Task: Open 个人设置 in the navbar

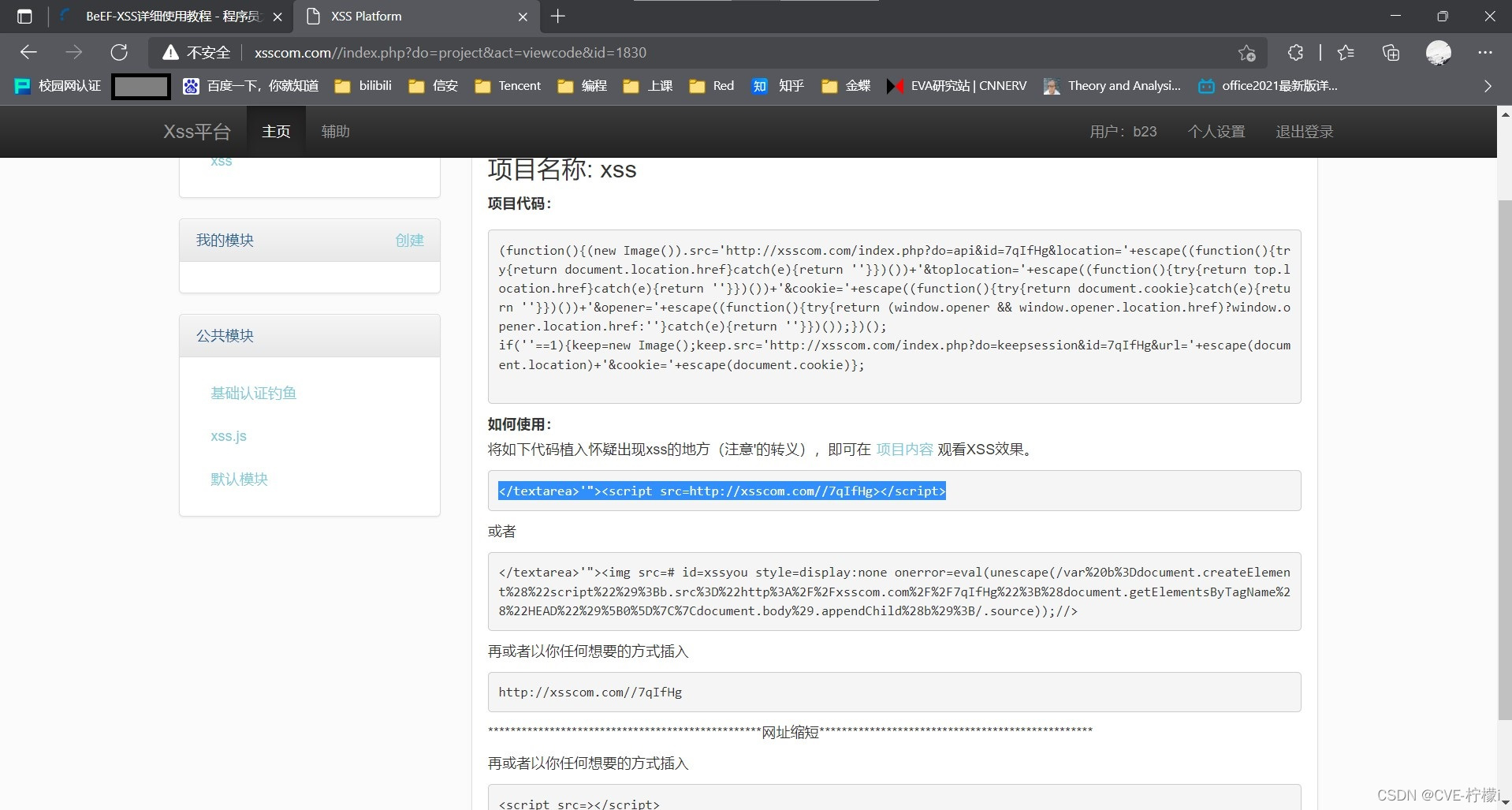Action: tap(1216, 132)
